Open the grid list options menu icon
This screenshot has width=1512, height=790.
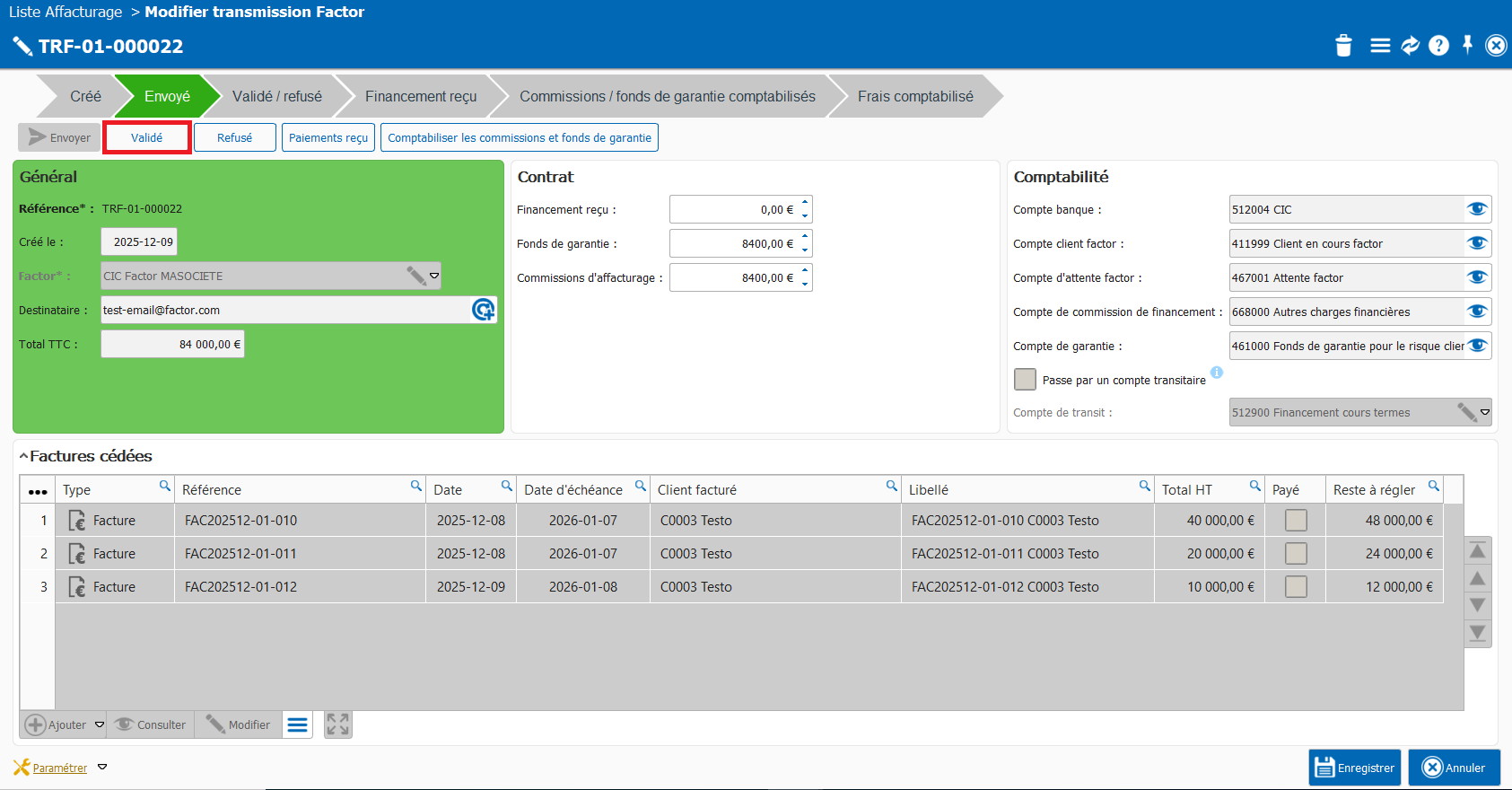298,724
